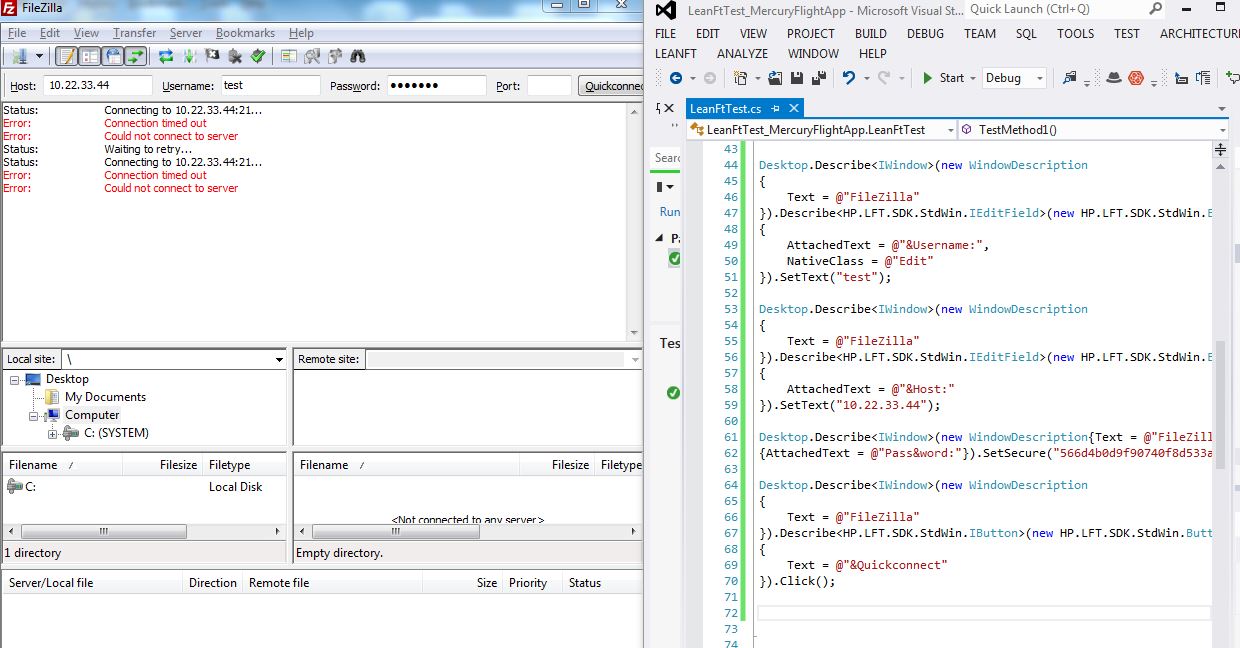Click message log scroll down arrow
The width and height of the screenshot is (1240, 648).
(x=633, y=333)
